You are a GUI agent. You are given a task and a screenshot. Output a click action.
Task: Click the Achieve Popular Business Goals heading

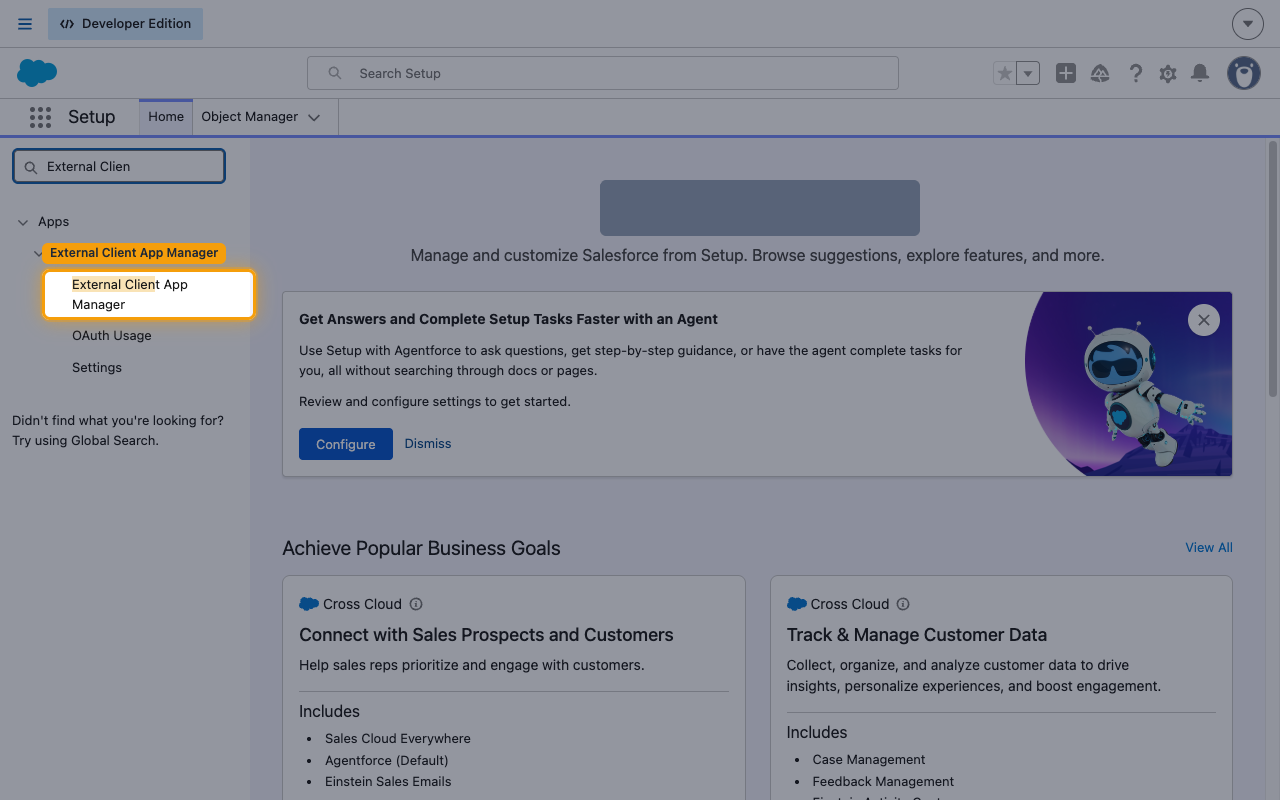click(x=421, y=548)
